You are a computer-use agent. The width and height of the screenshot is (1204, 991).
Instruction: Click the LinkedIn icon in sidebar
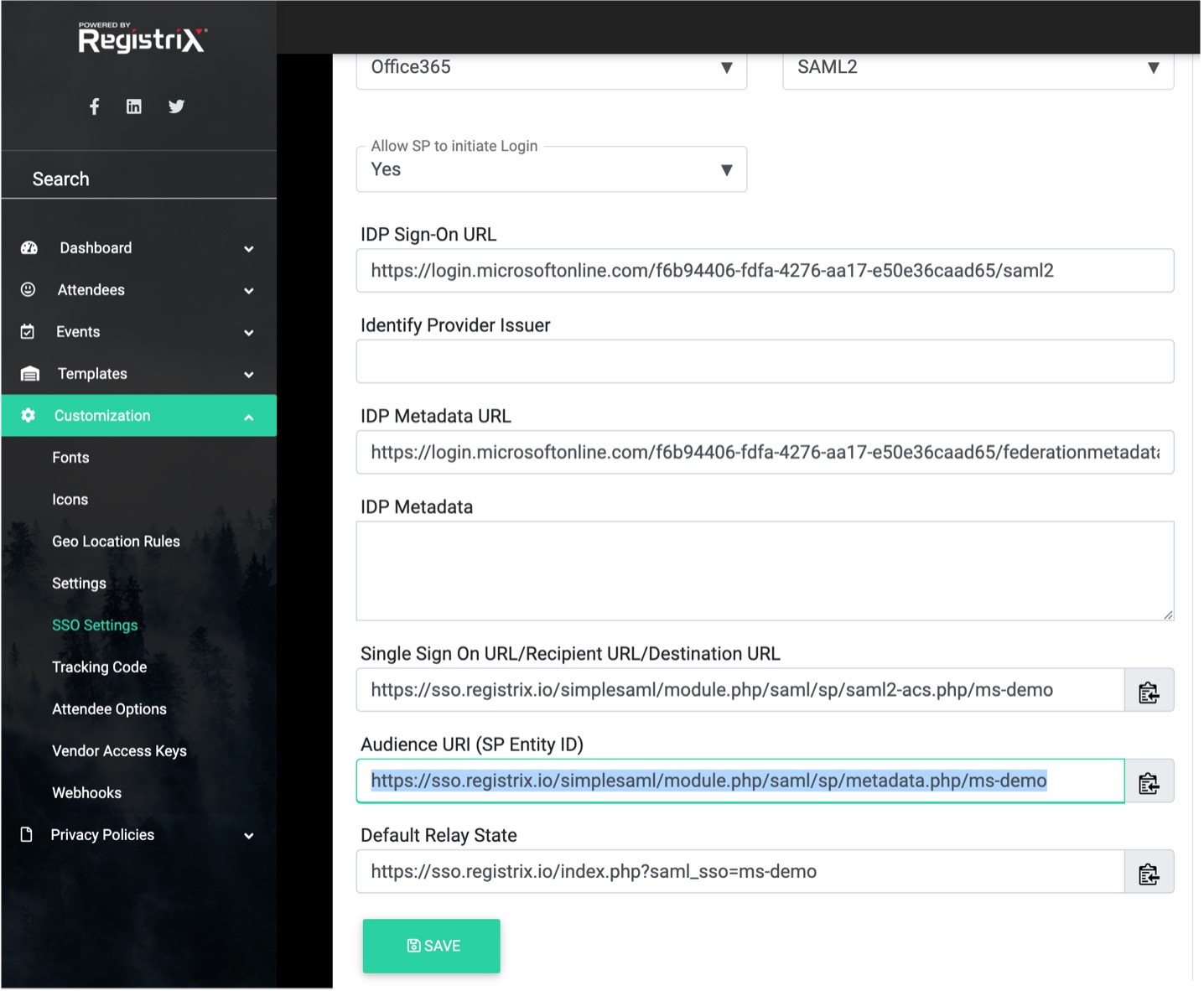click(x=133, y=106)
